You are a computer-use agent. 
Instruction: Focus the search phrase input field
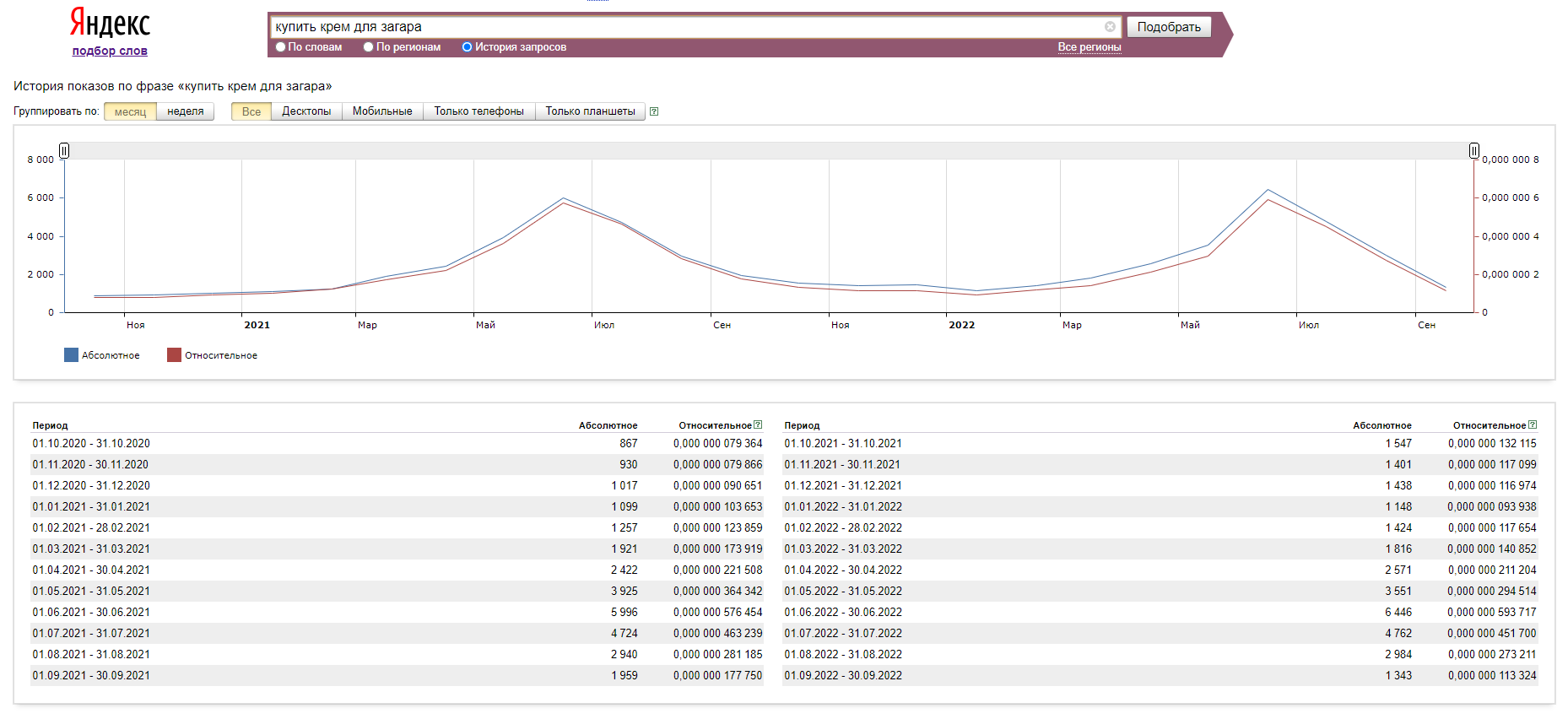pos(688,27)
